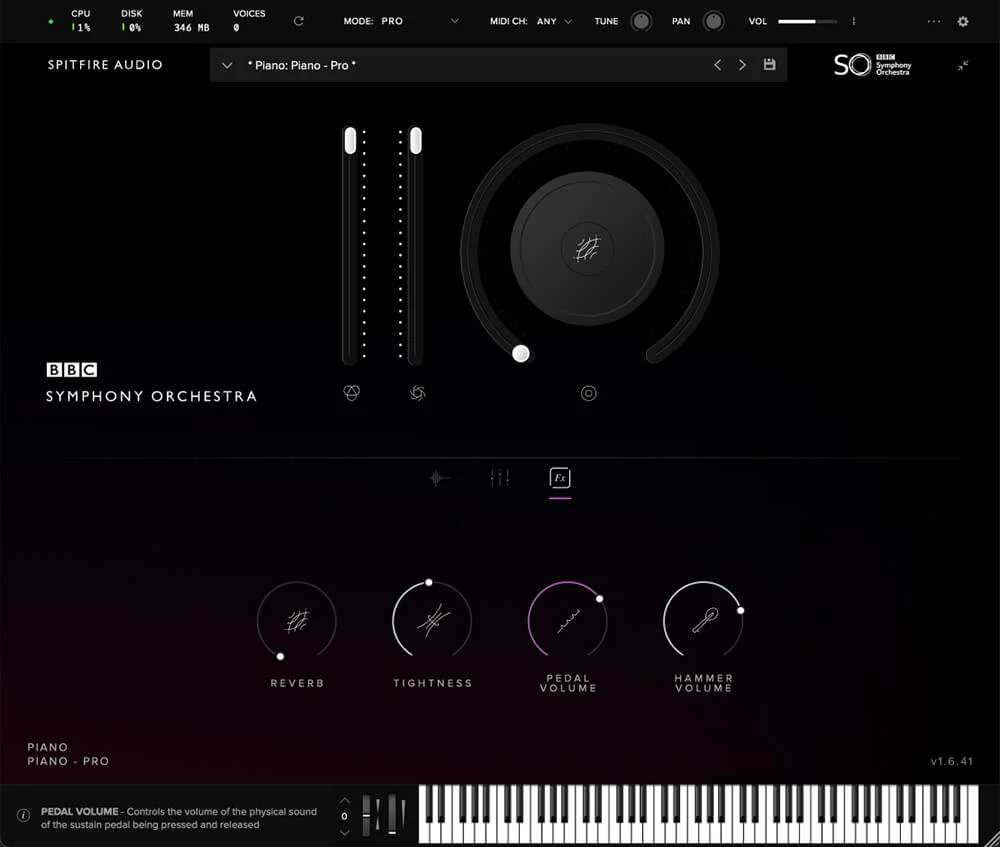Click the modulation wheel strip beside the keyboard

392,814
